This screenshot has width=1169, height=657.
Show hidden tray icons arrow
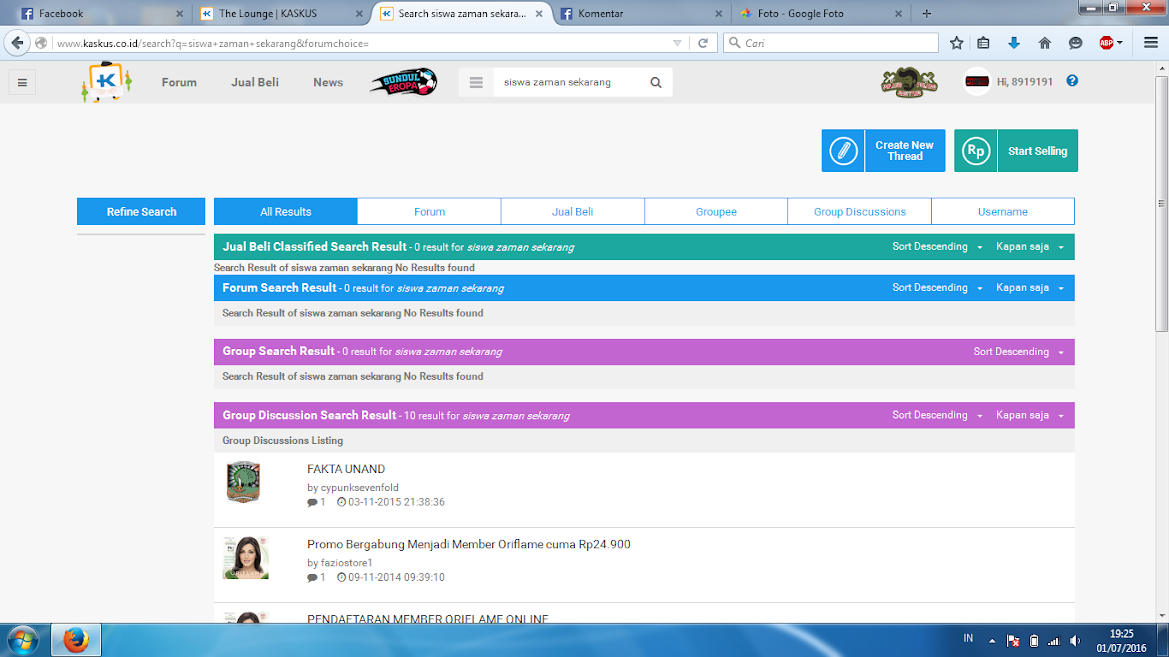point(992,641)
